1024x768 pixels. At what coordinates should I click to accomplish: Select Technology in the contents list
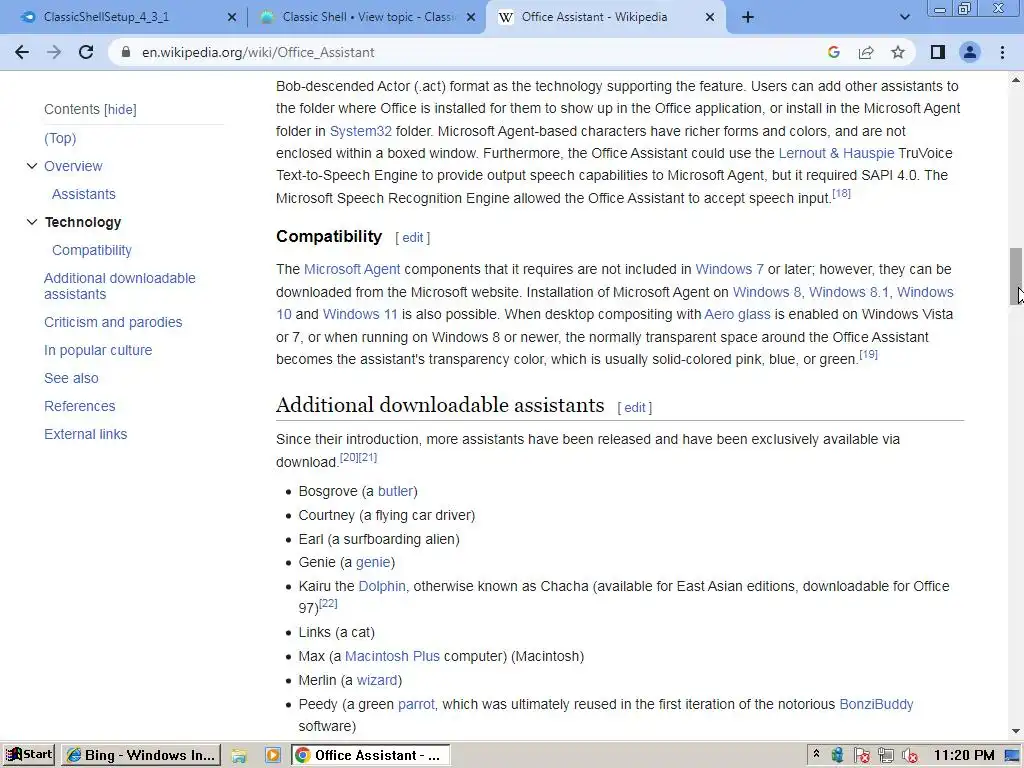pyautogui.click(x=83, y=223)
